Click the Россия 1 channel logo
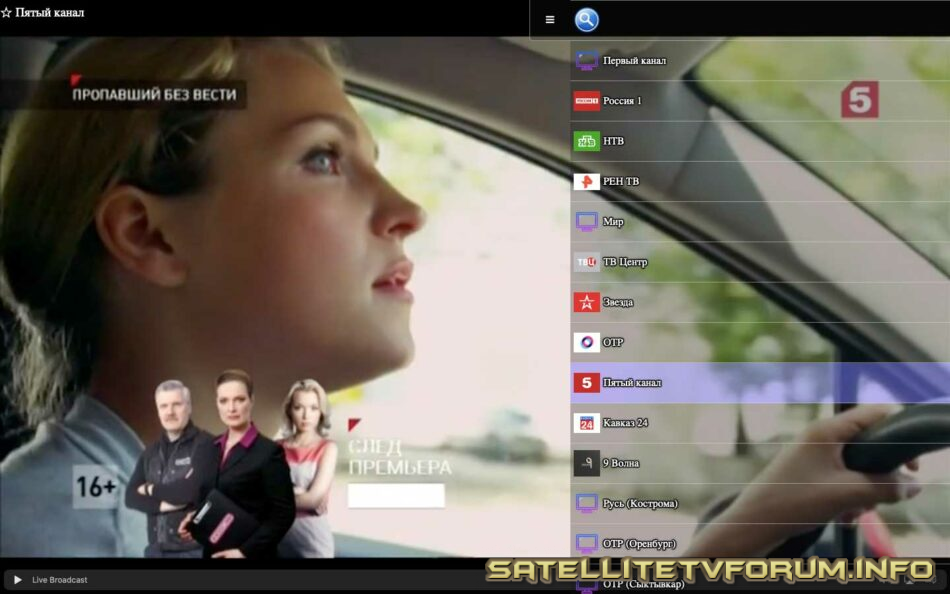This screenshot has height=594, width=950. point(586,101)
